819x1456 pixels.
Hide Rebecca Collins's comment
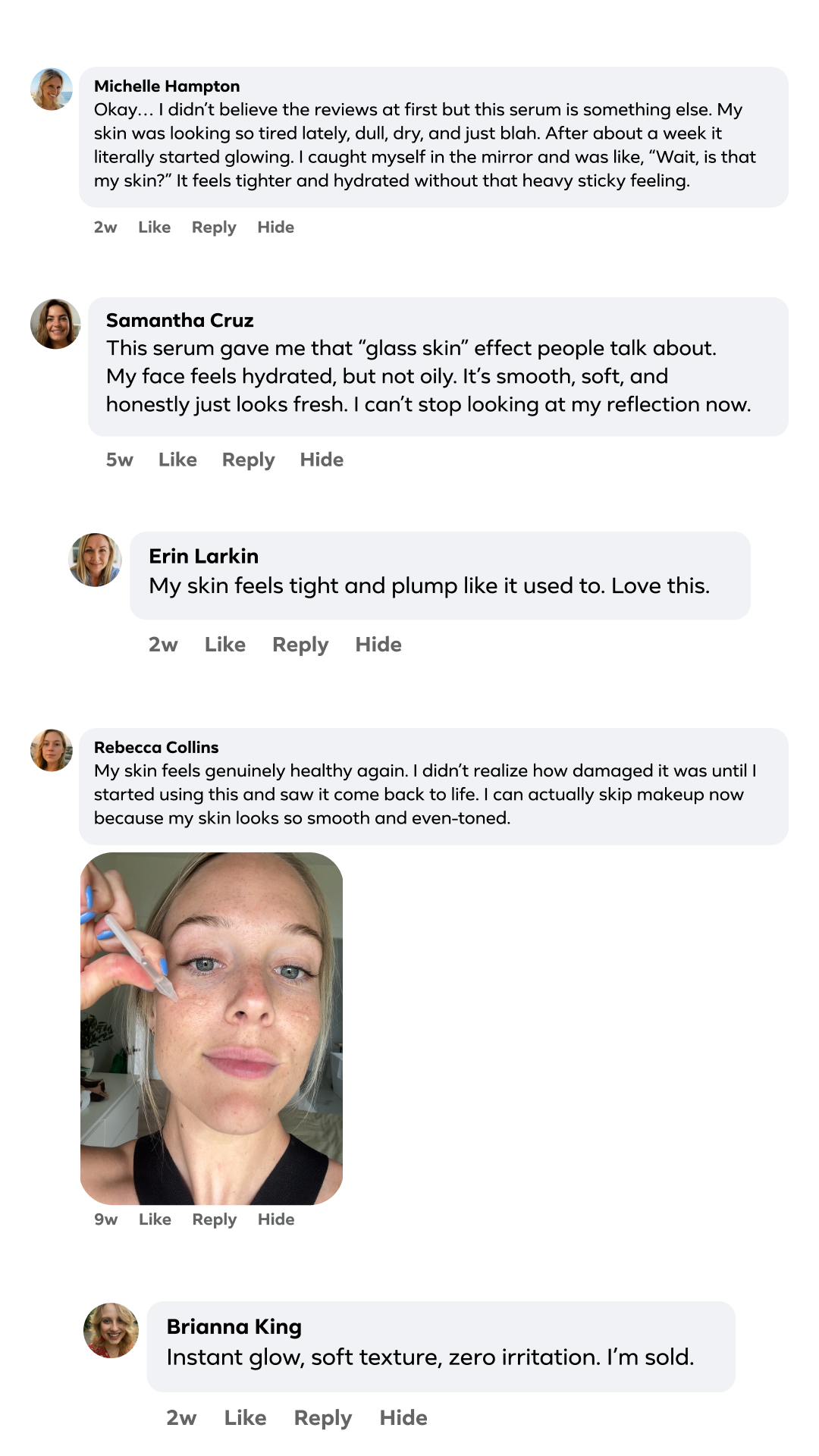coord(276,1219)
